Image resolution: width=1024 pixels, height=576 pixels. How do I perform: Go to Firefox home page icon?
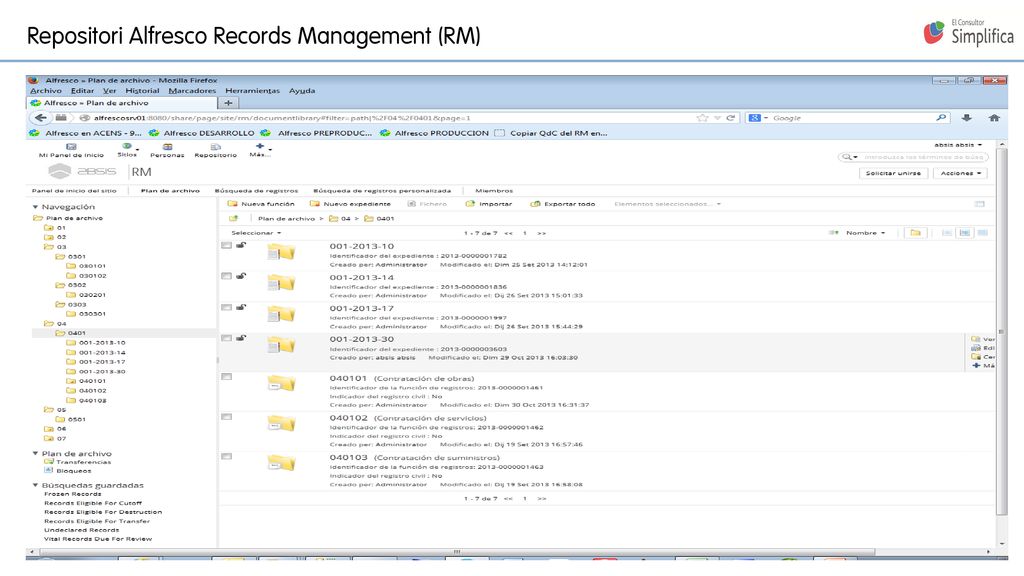click(x=994, y=118)
